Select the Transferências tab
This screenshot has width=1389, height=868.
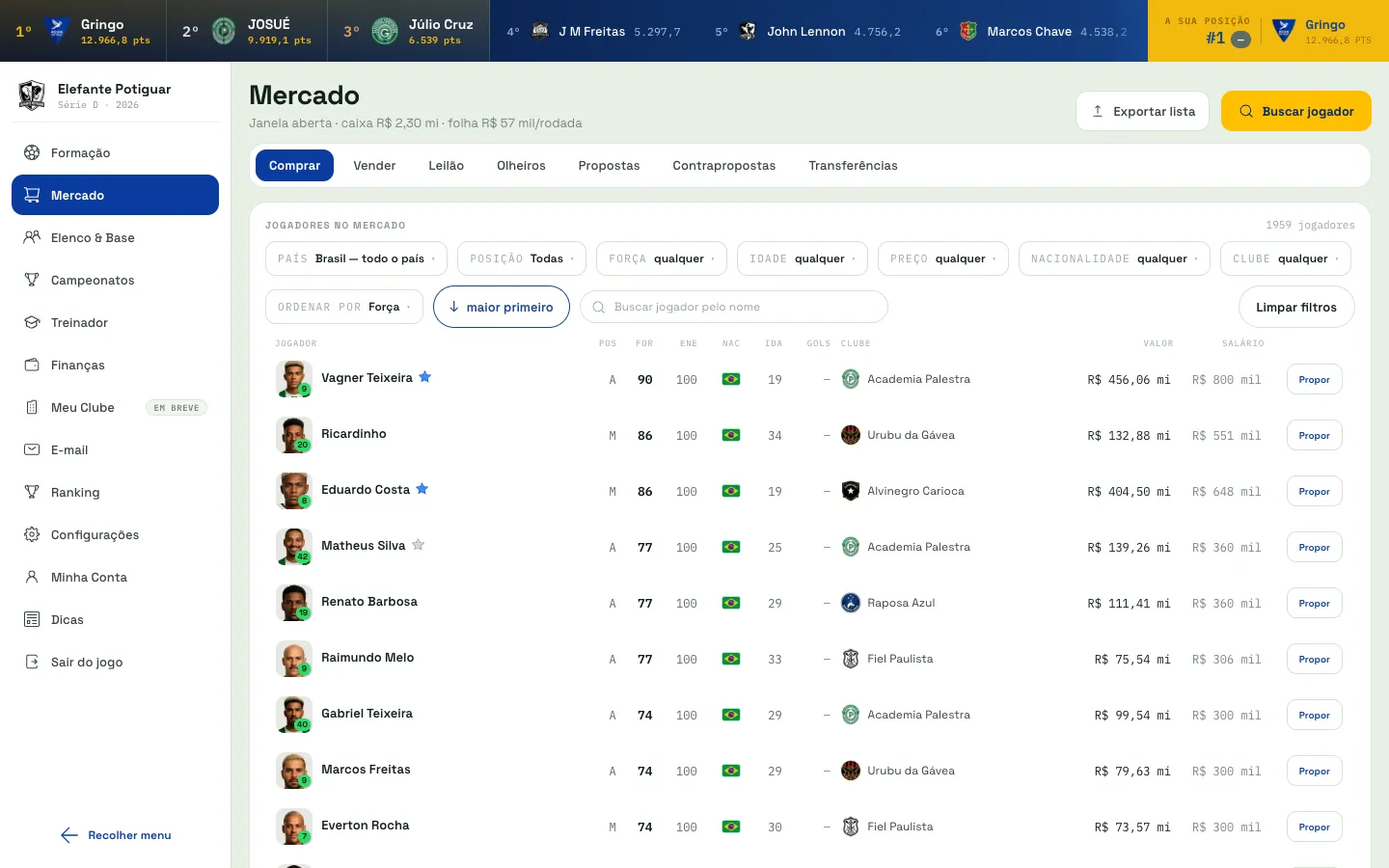point(853,166)
